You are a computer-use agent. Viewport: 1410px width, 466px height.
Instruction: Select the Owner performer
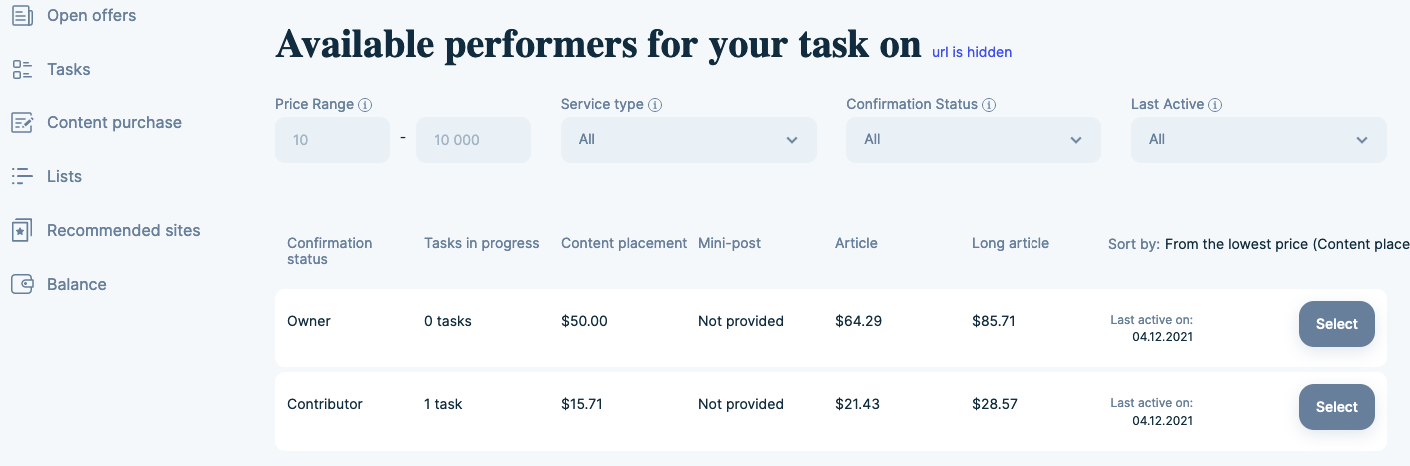(1336, 324)
